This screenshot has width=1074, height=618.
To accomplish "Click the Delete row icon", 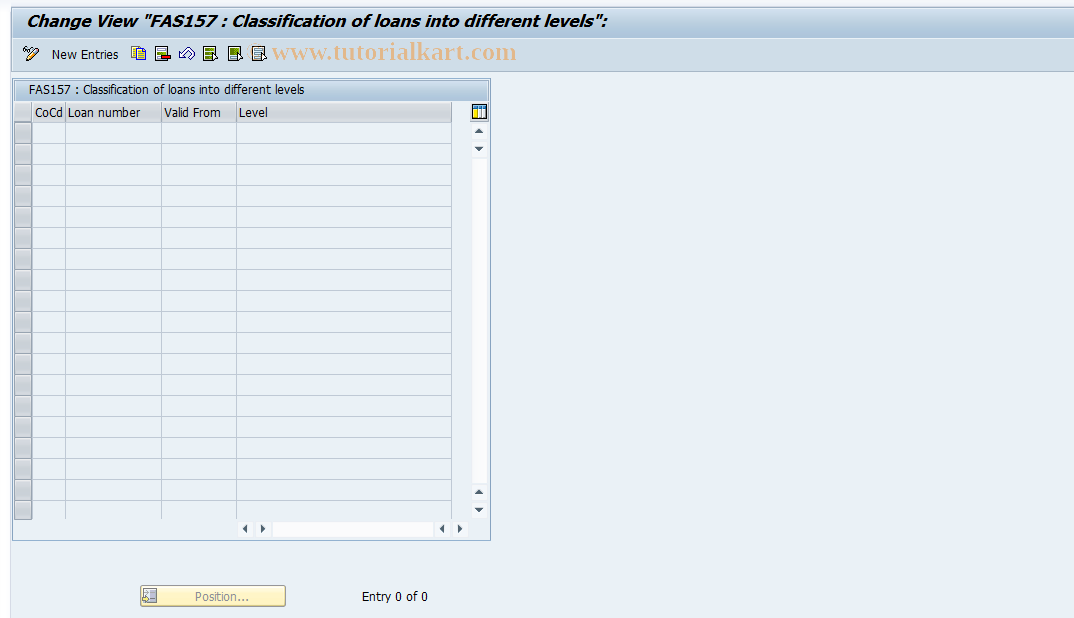I will tap(162, 53).
